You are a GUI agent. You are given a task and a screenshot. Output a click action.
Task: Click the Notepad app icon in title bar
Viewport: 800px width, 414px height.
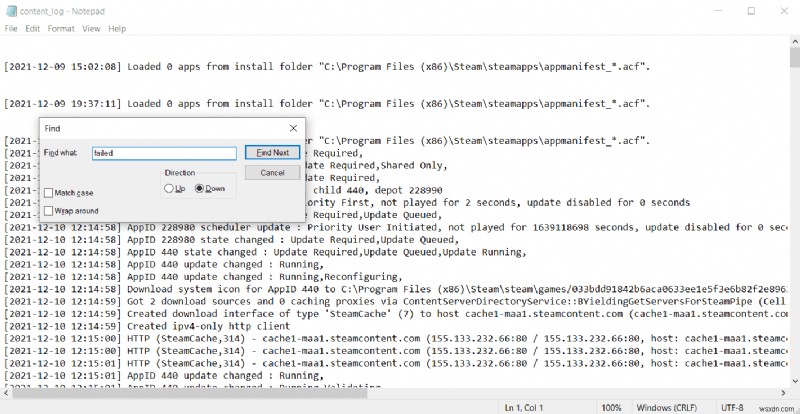[x=11, y=11]
